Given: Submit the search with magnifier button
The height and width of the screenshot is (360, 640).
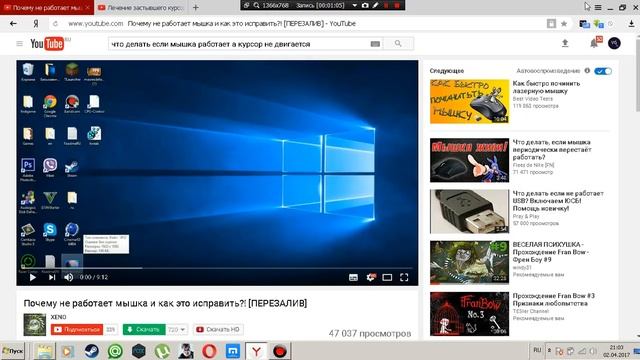Looking at the screenshot, I should [x=398, y=44].
